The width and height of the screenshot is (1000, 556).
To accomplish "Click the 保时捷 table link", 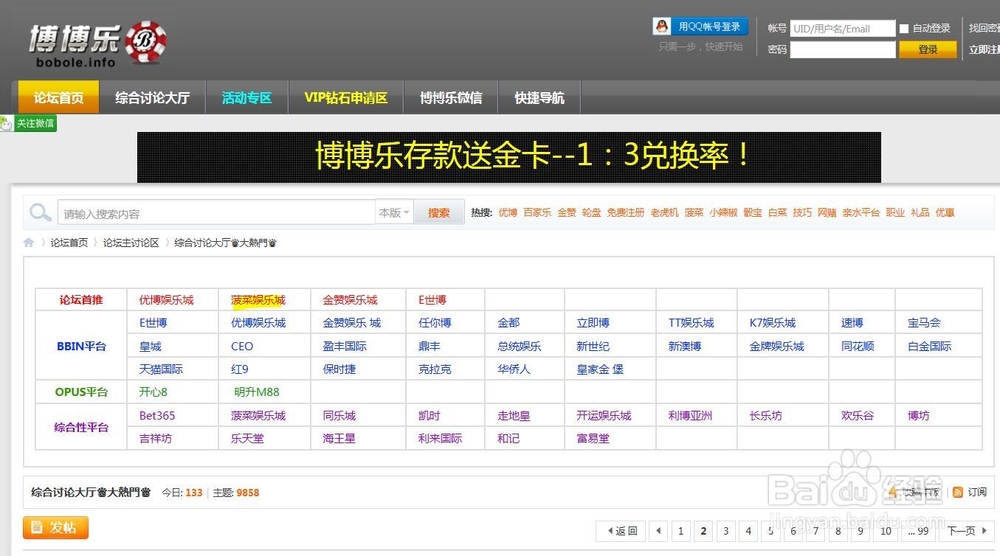I will [x=339, y=369].
